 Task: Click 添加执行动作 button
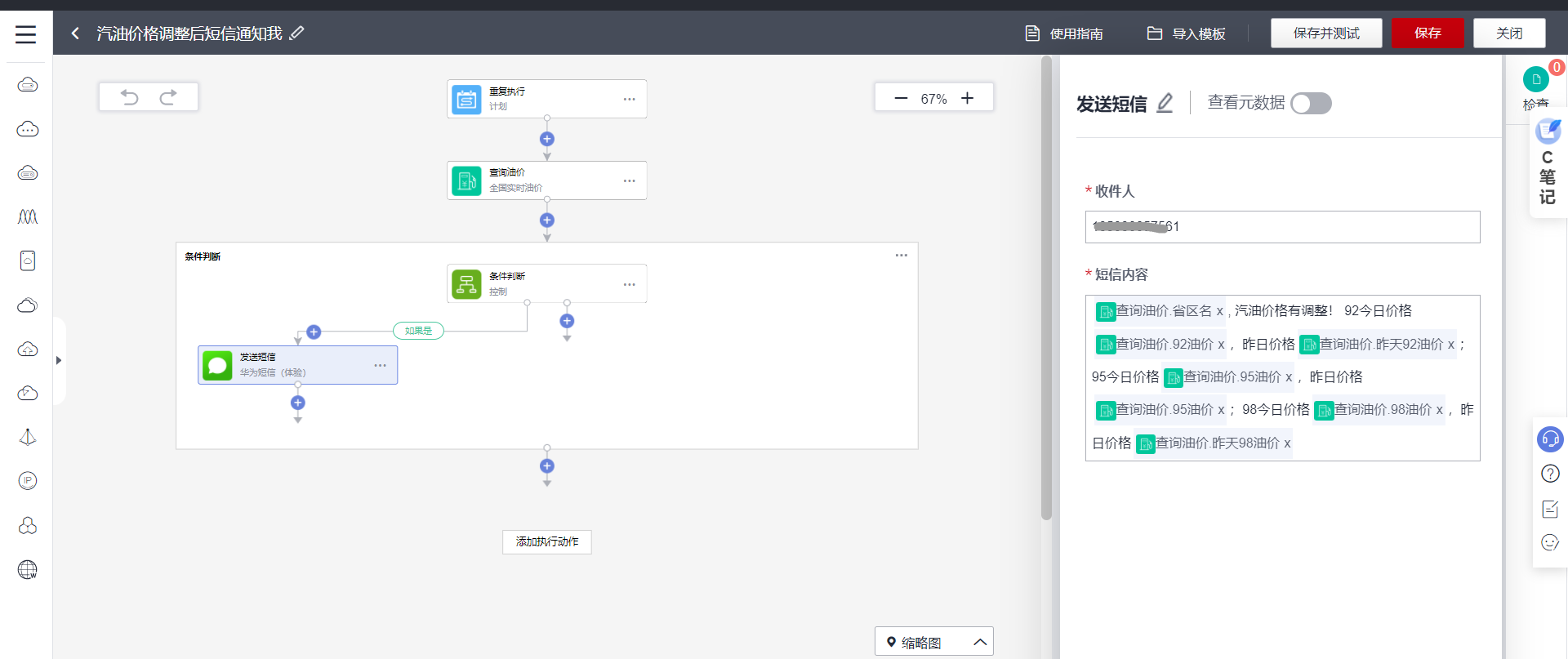coord(547,541)
